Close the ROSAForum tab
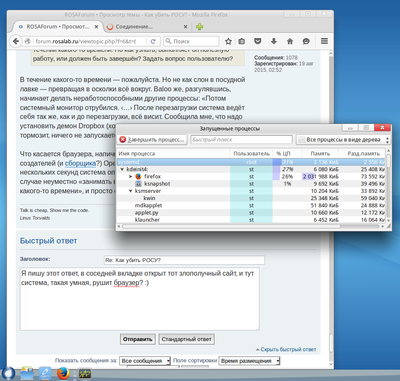The width and height of the screenshot is (400, 381). [97, 27]
